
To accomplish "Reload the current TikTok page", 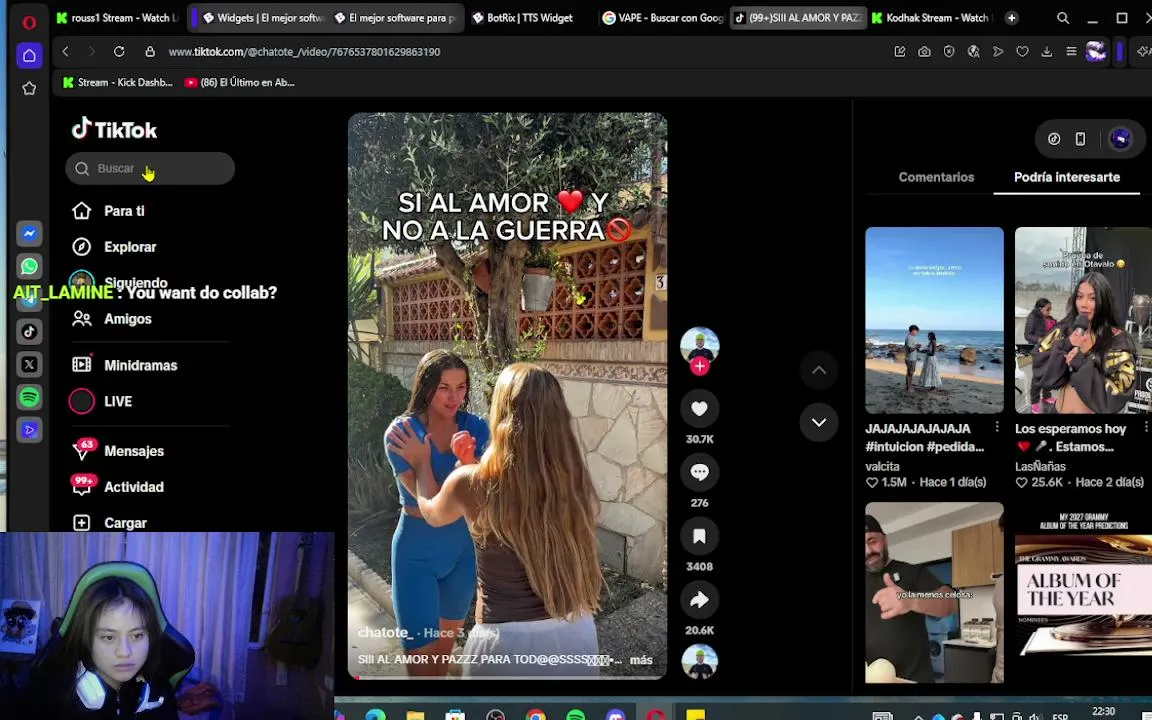I will [119, 51].
